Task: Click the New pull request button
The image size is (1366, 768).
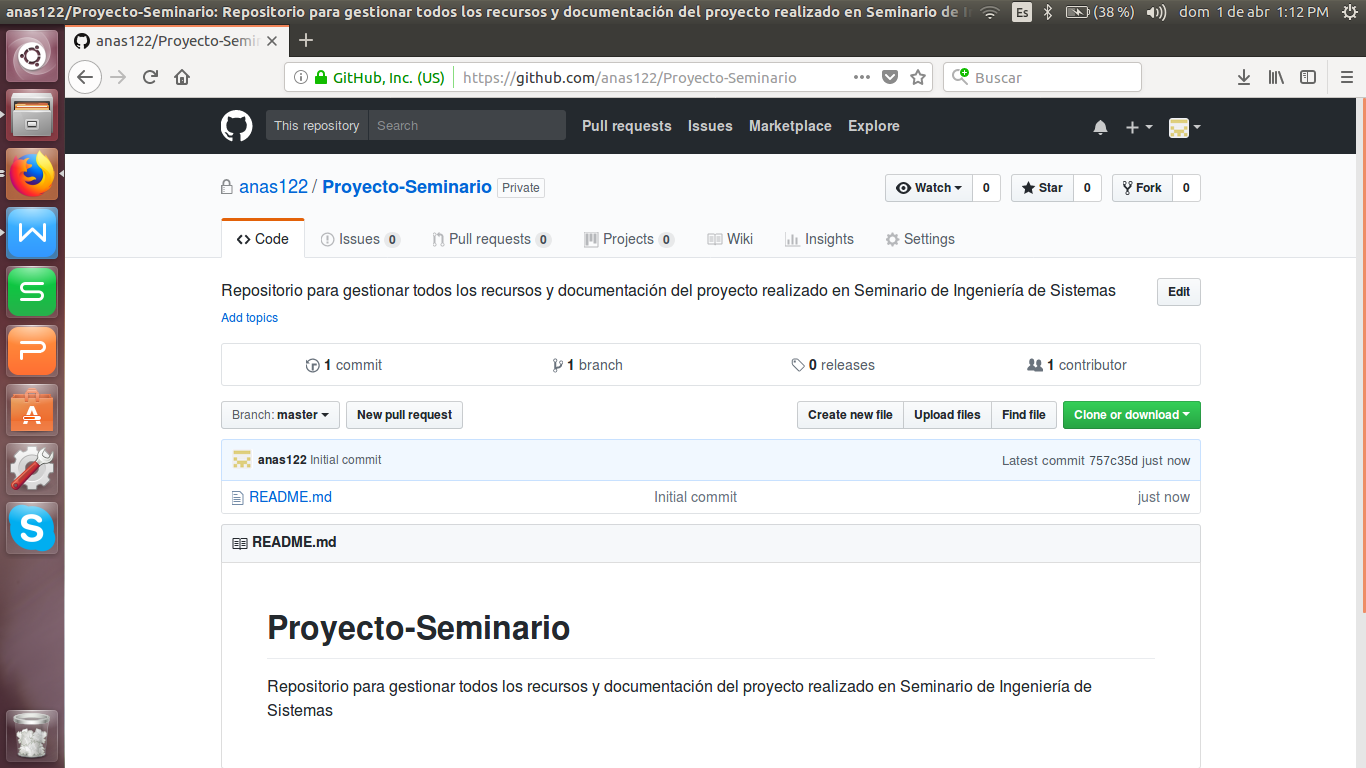Action: pyautogui.click(x=404, y=415)
